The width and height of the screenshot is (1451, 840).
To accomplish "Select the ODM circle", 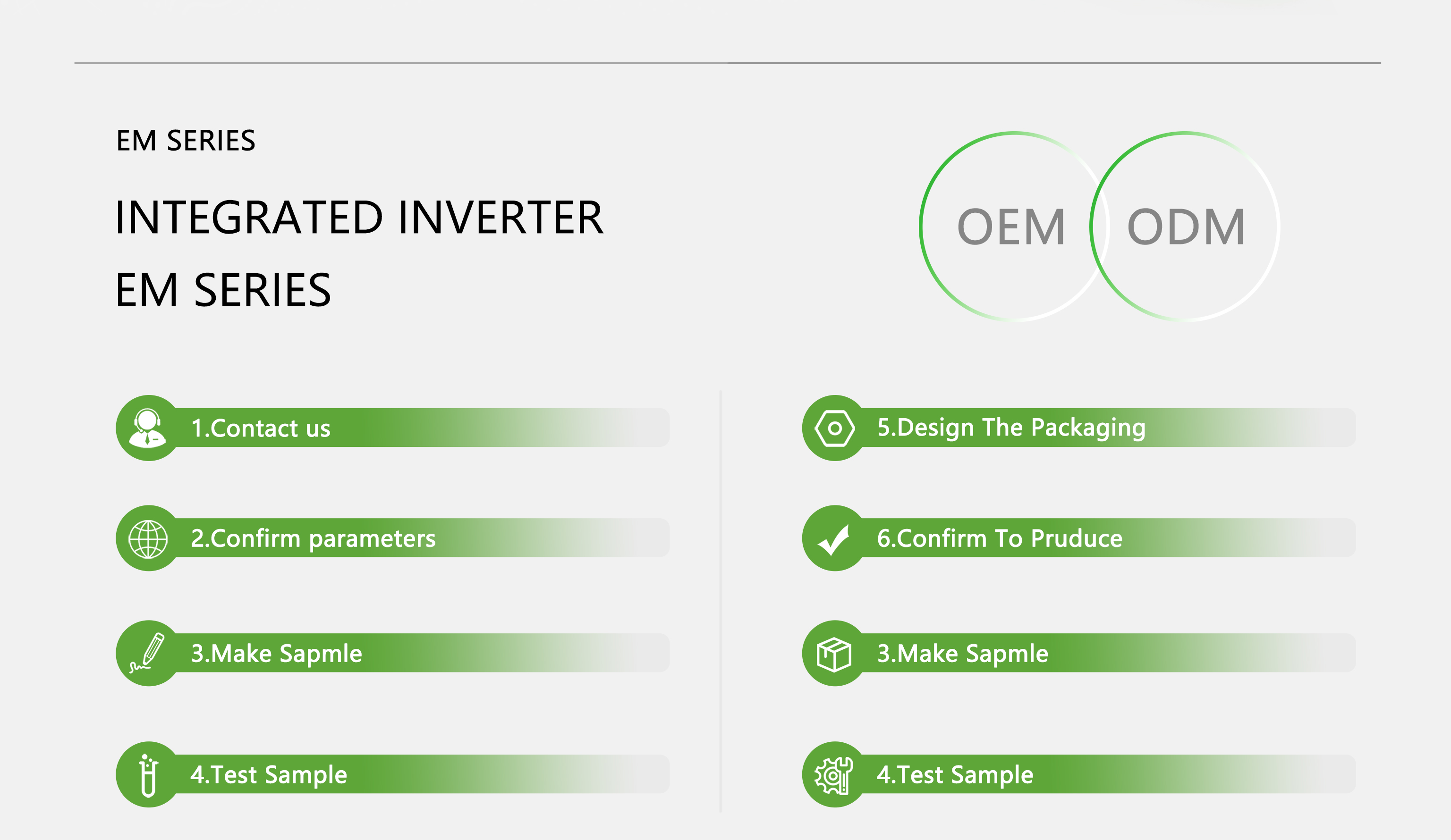I will click(x=1185, y=227).
